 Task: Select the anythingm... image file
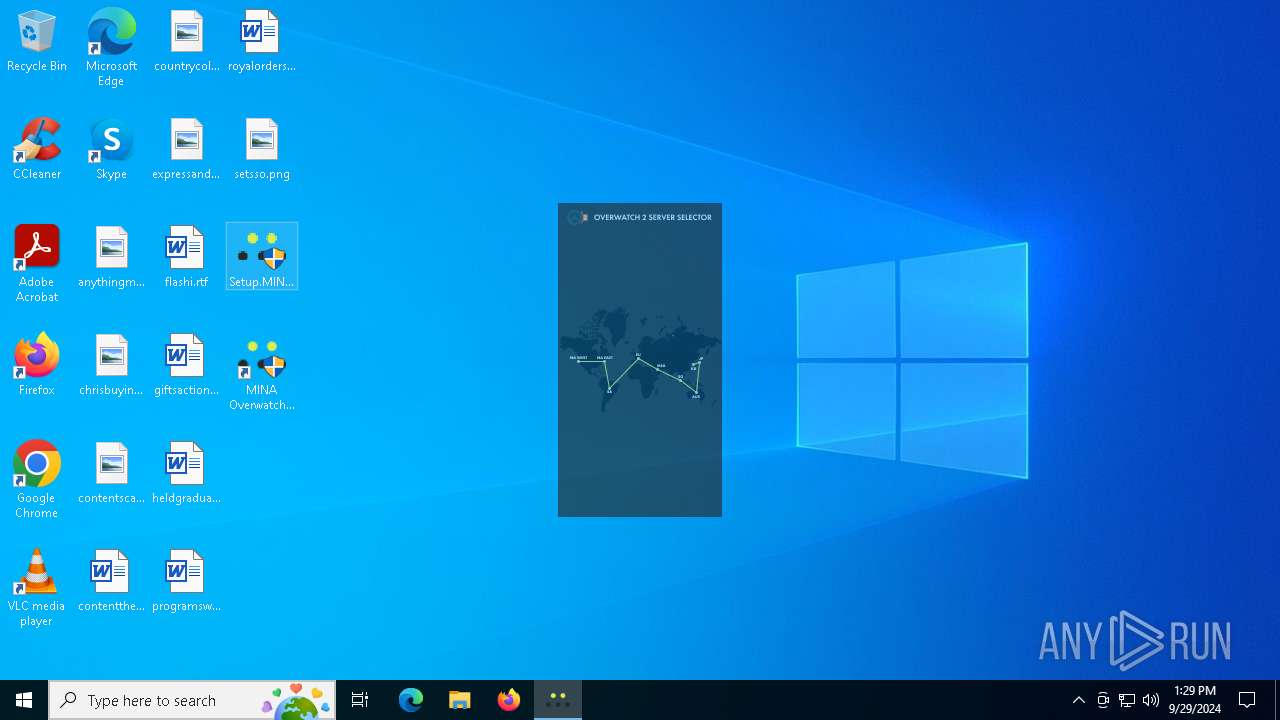click(x=111, y=258)
